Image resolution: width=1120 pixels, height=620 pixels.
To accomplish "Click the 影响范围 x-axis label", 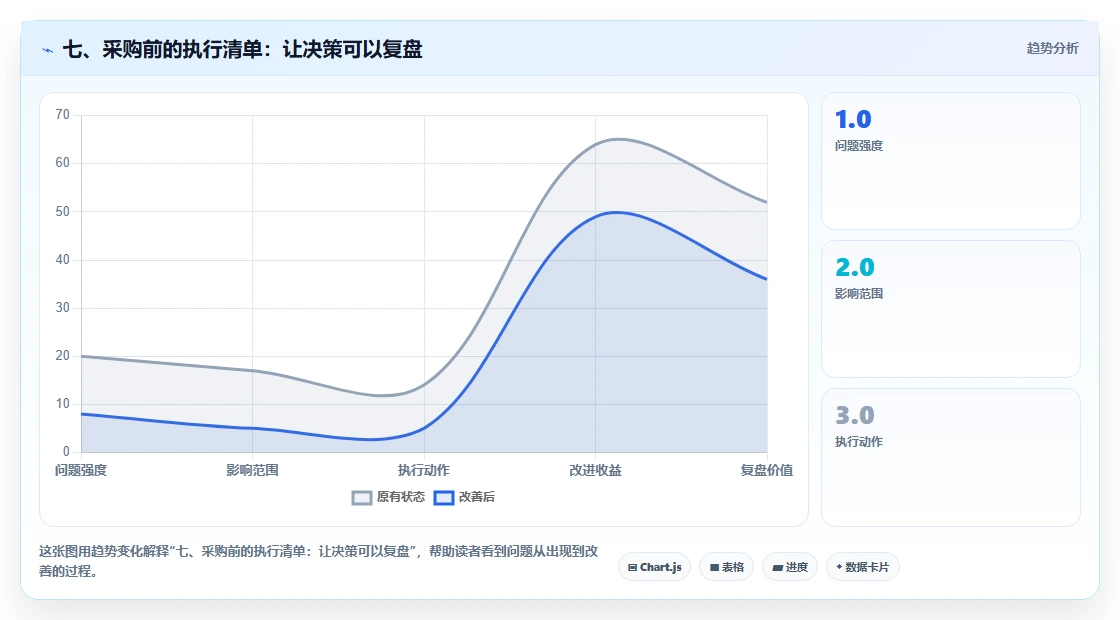I will point(252,471).
